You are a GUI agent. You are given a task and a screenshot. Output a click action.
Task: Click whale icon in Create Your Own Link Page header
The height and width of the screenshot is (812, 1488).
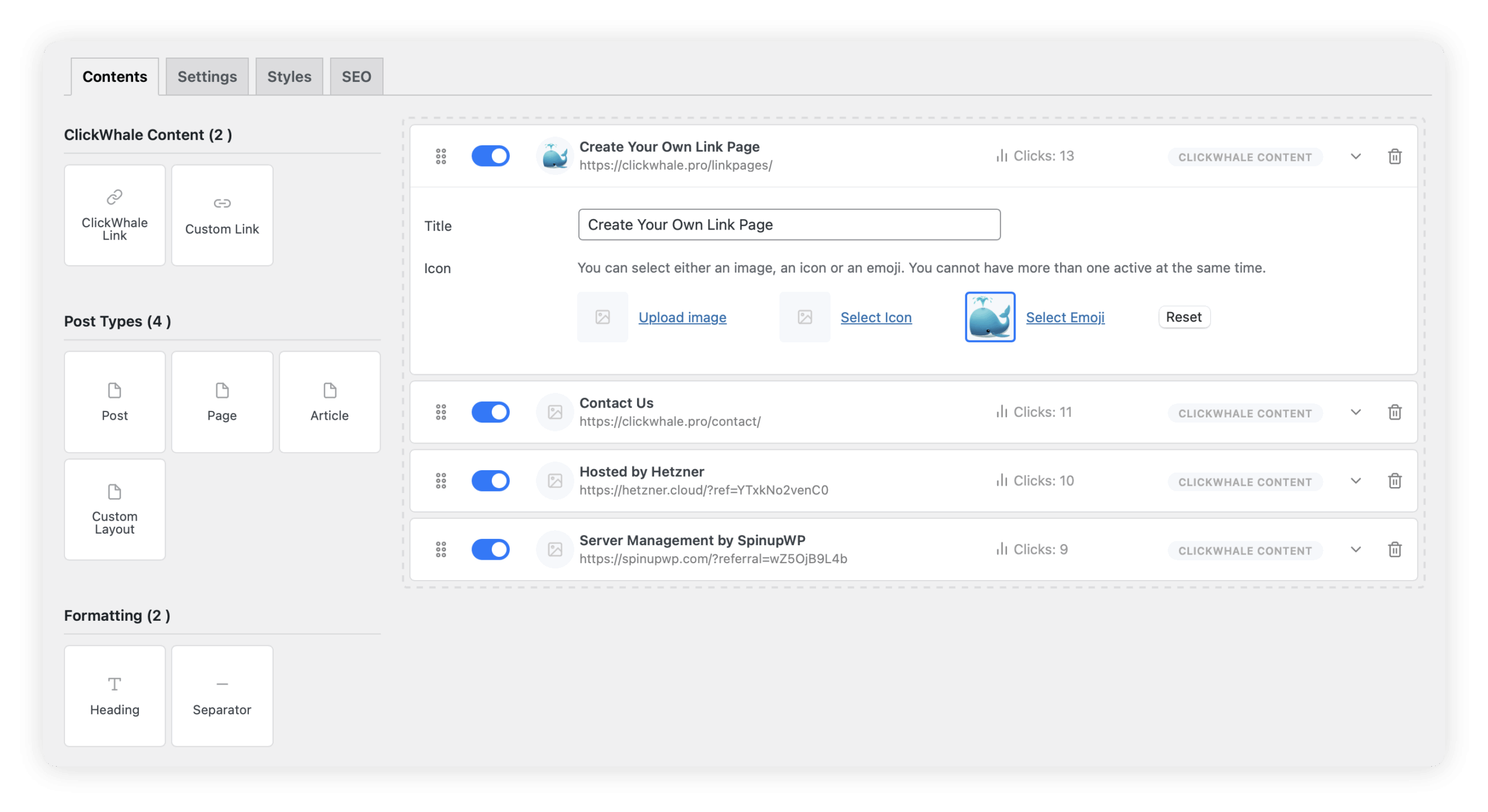pyautogui.click(x=555, y=156)
